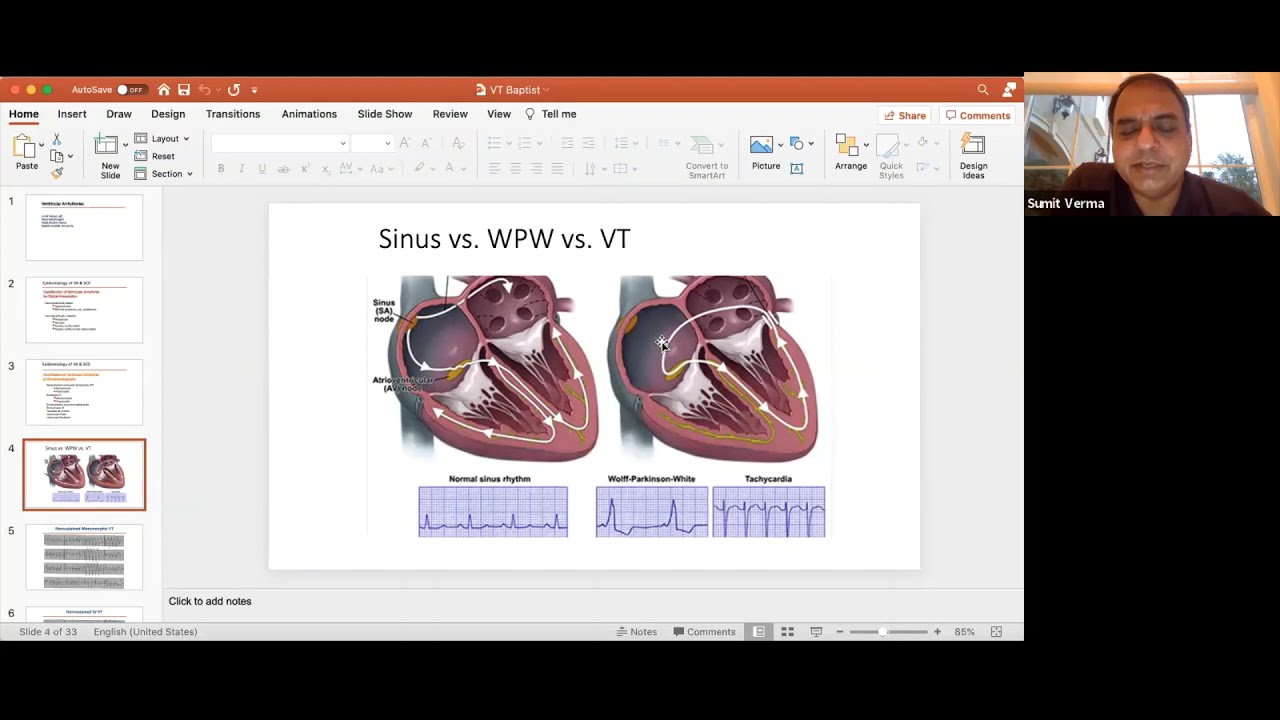This screenshot has width=1280, height=720.
Task: Copy selection using the Copy icon
Action: click(57, 156)
